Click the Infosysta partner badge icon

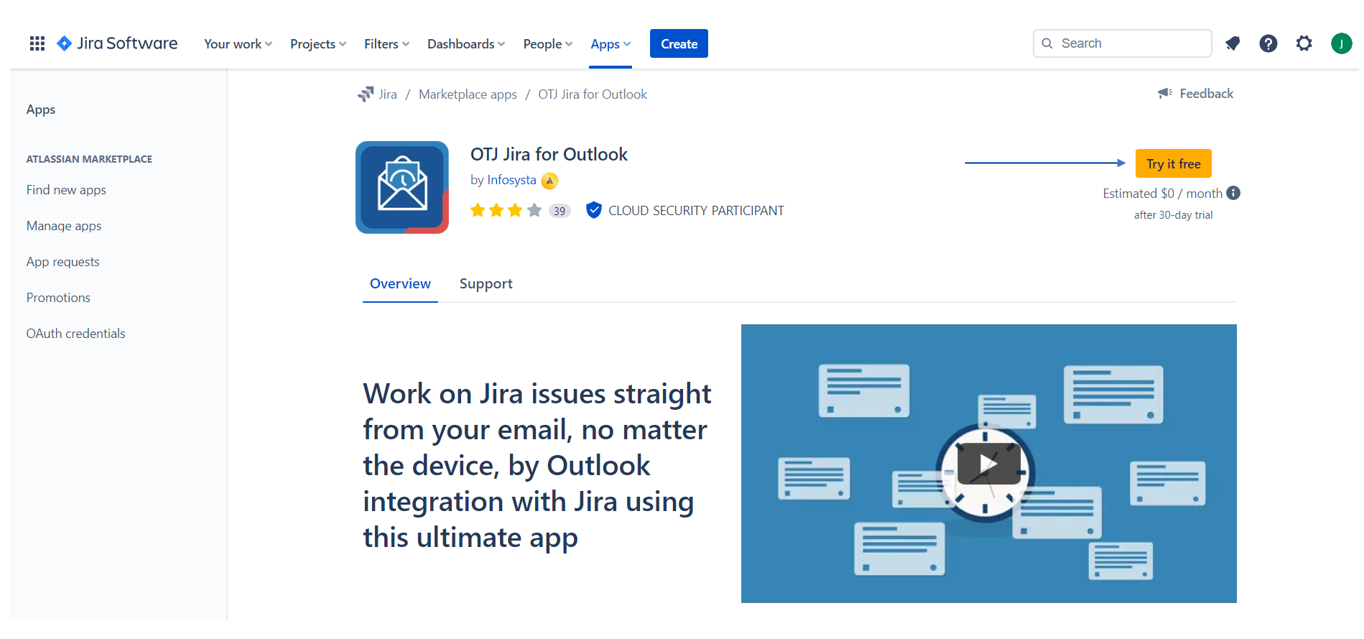pos(549,181)
